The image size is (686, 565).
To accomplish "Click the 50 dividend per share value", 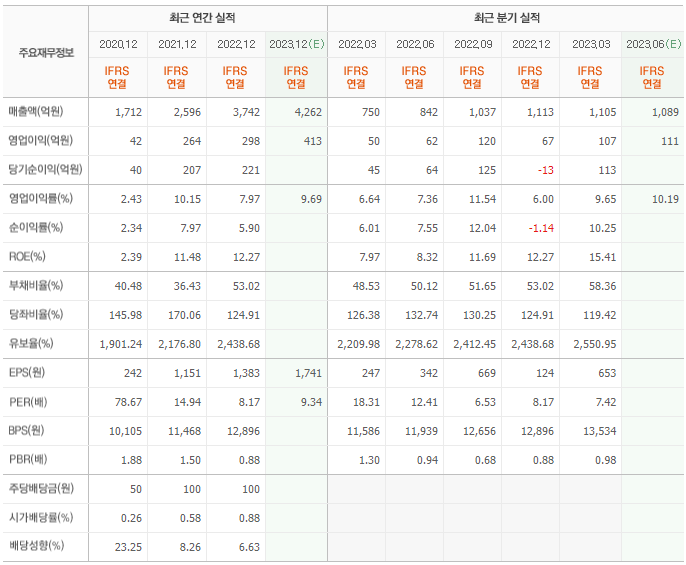I will [x=136, y=489].
